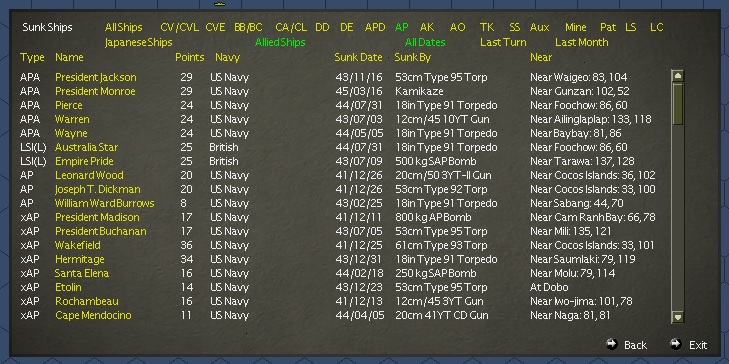Filter by AK ship type
729x364 pixels.
(x=427, y=27)
